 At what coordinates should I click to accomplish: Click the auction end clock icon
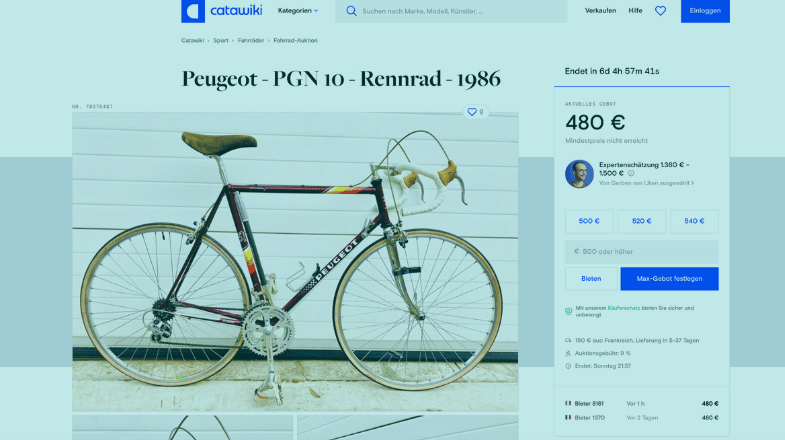[568, 366]
